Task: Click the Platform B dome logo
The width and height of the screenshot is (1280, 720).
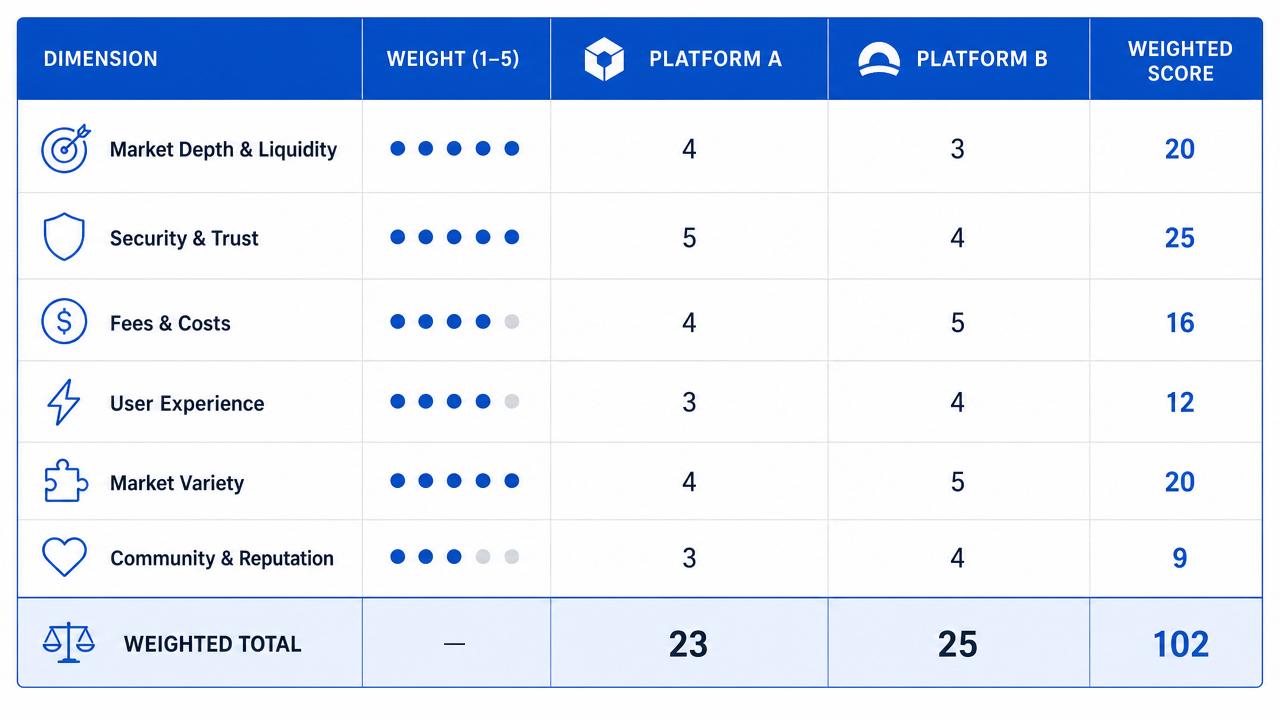Action: [879, 59]
